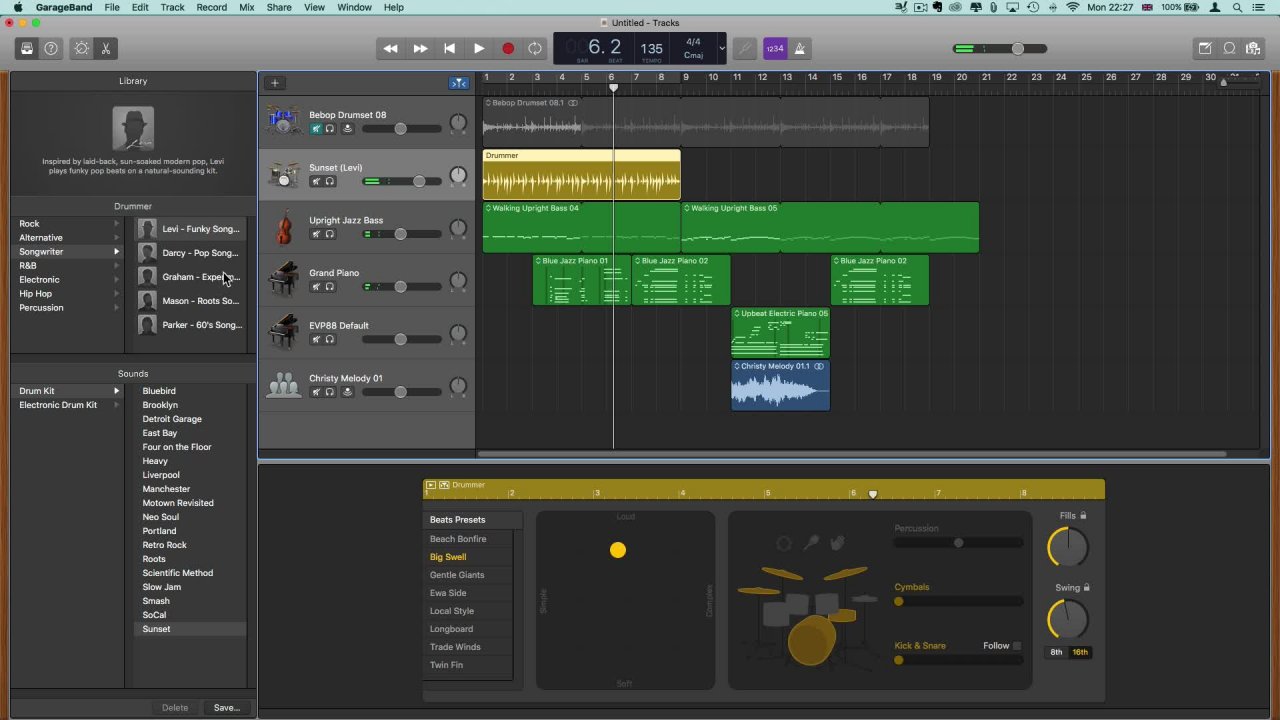Open the Library panel button
This screenshot has height=720, width=1280.
tap(27, 48)
